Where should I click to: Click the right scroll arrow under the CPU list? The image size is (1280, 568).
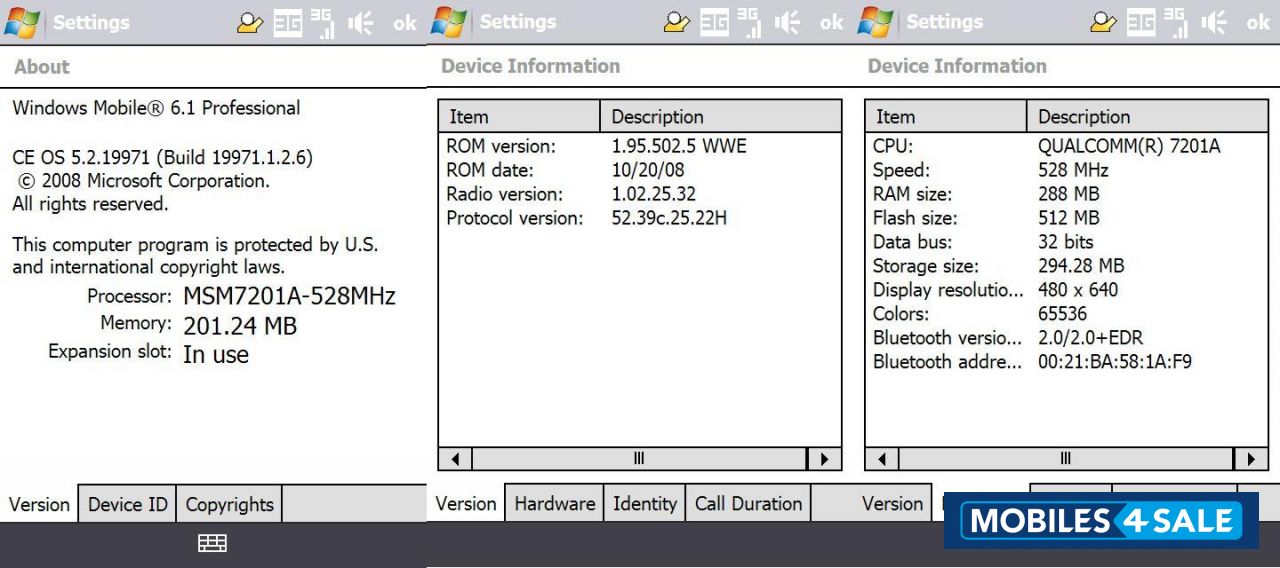pyautogui.click(x=1251, y=459)
